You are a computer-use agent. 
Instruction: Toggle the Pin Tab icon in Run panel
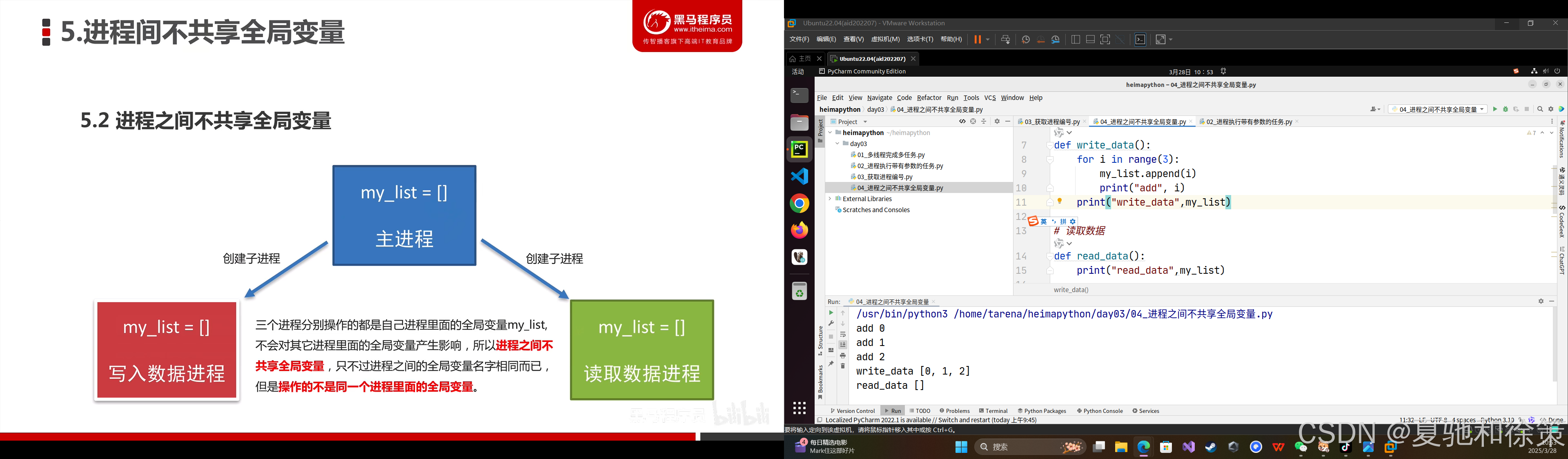point(831,364)
